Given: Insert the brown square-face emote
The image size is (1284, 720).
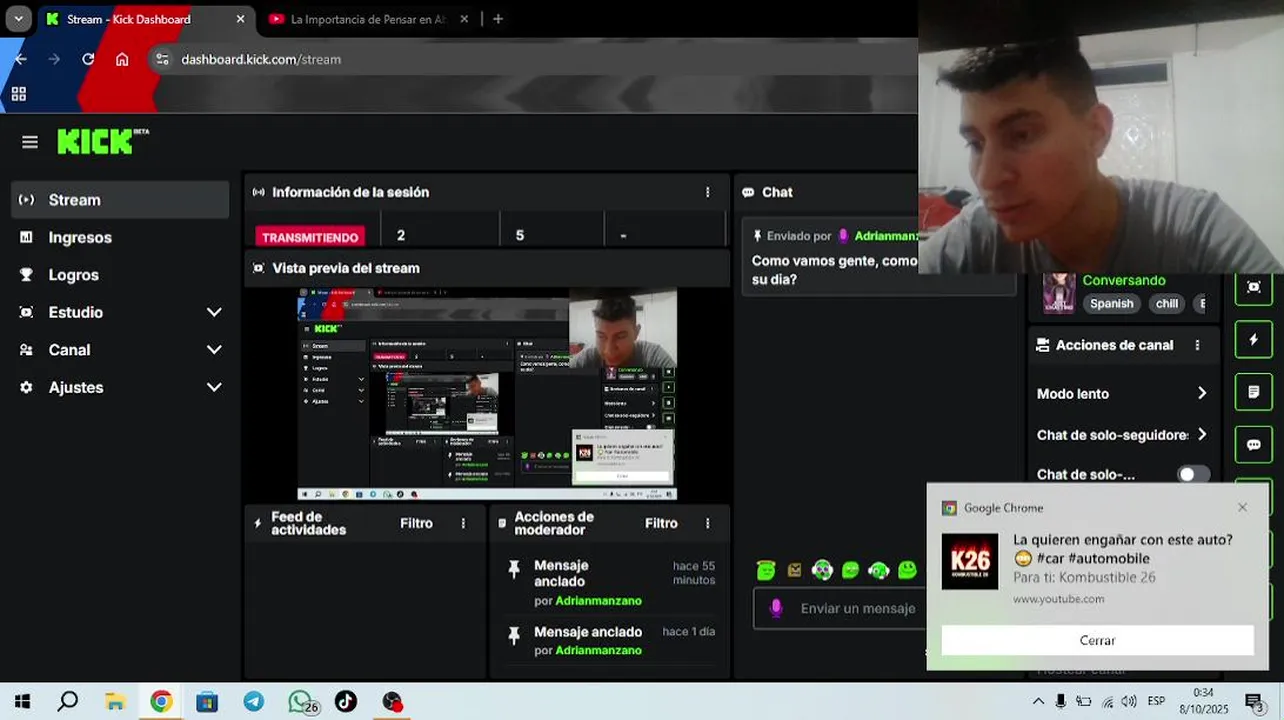Looking at the screenshot, I should (x=794, y=570).
